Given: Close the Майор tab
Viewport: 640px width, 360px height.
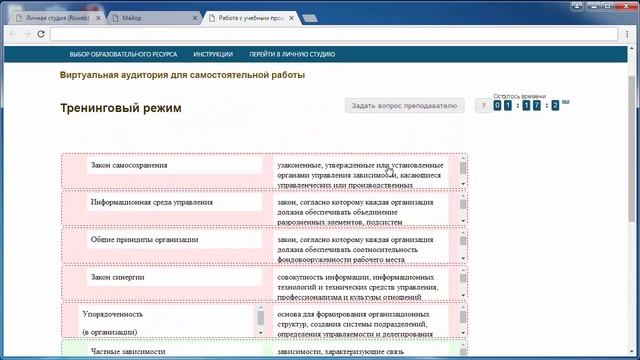Looking at the screenshot, I should tap(195, 18).
